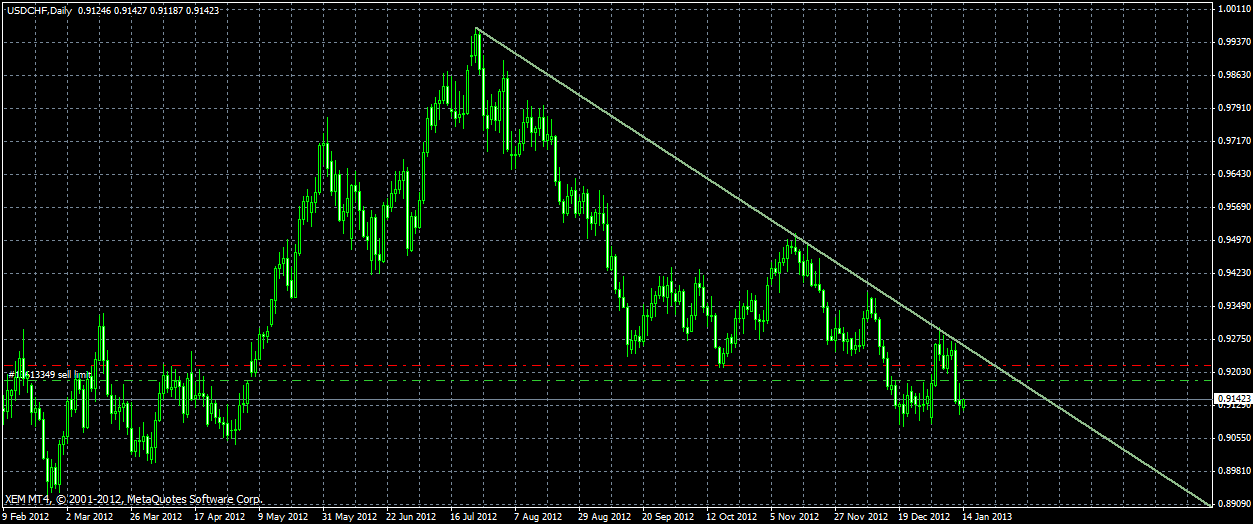Click the 0.90550 price scale label
Screen dimensions: 1253x524
[1233, 438]
